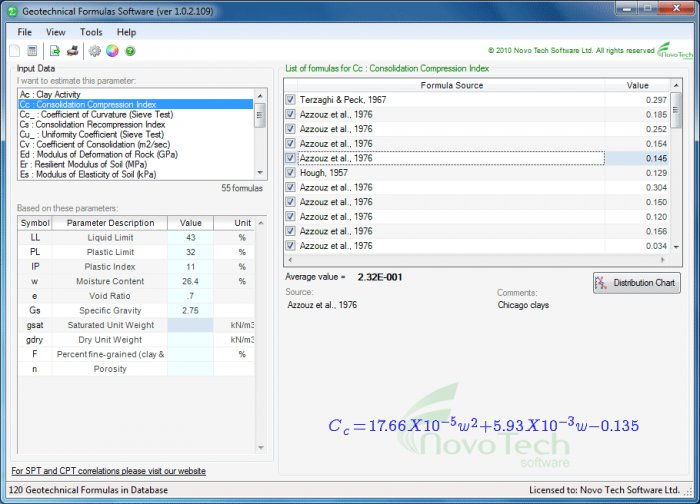The image size is (700, 504).
Task: Select Cs : Consolidation Recompression Index
Action: 136,125
